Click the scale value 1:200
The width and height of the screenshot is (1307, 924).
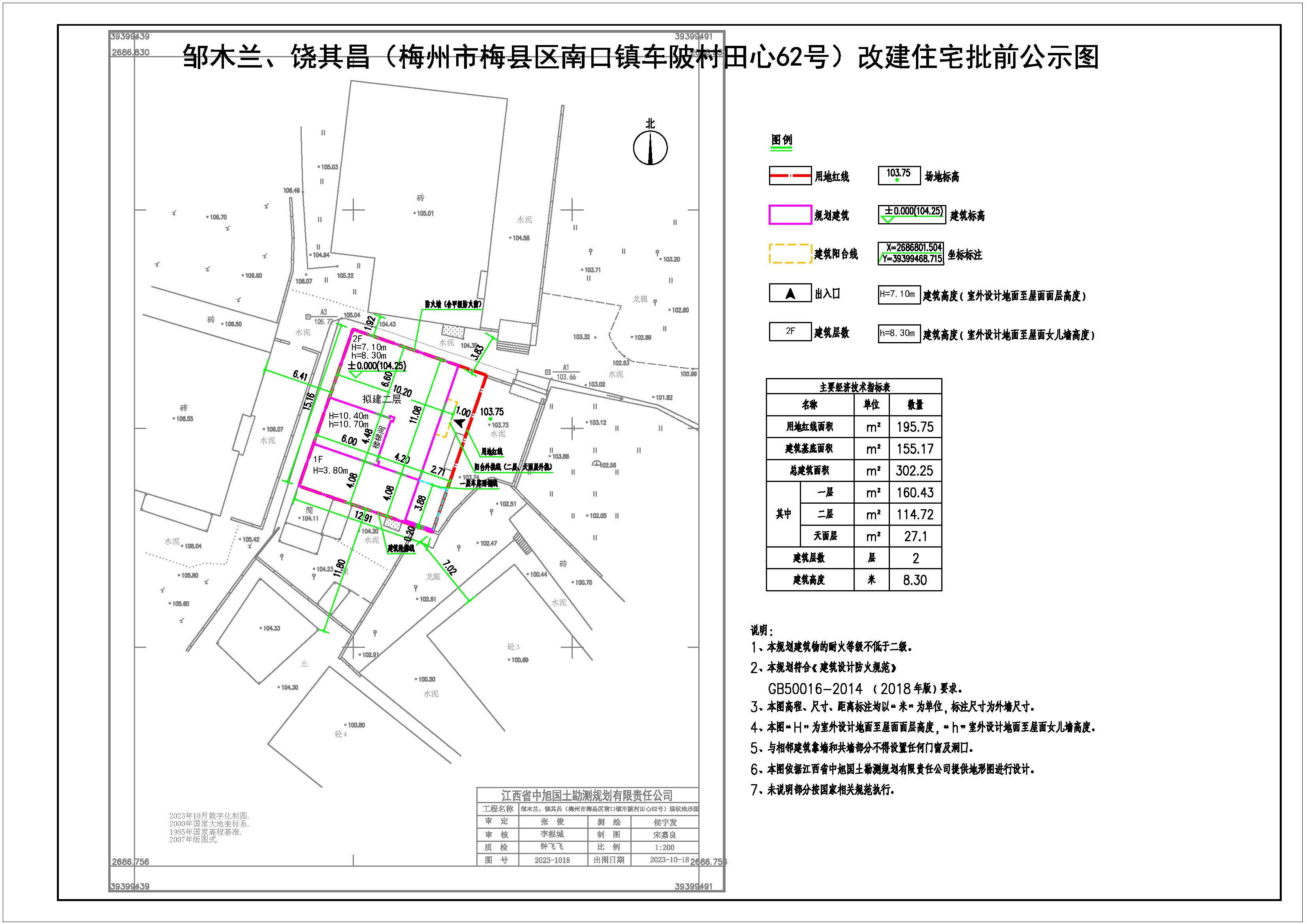[664, 848]
